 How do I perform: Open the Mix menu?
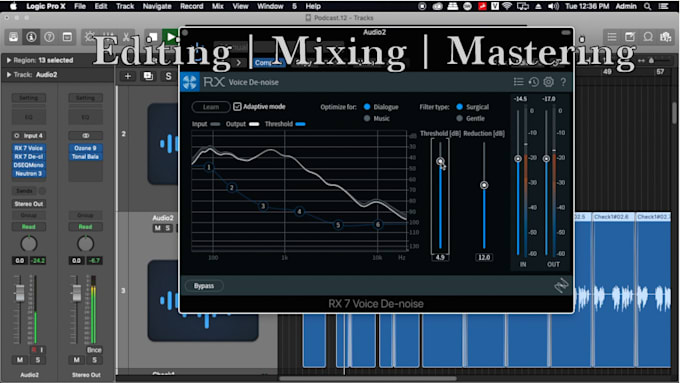tap(218, 6)
